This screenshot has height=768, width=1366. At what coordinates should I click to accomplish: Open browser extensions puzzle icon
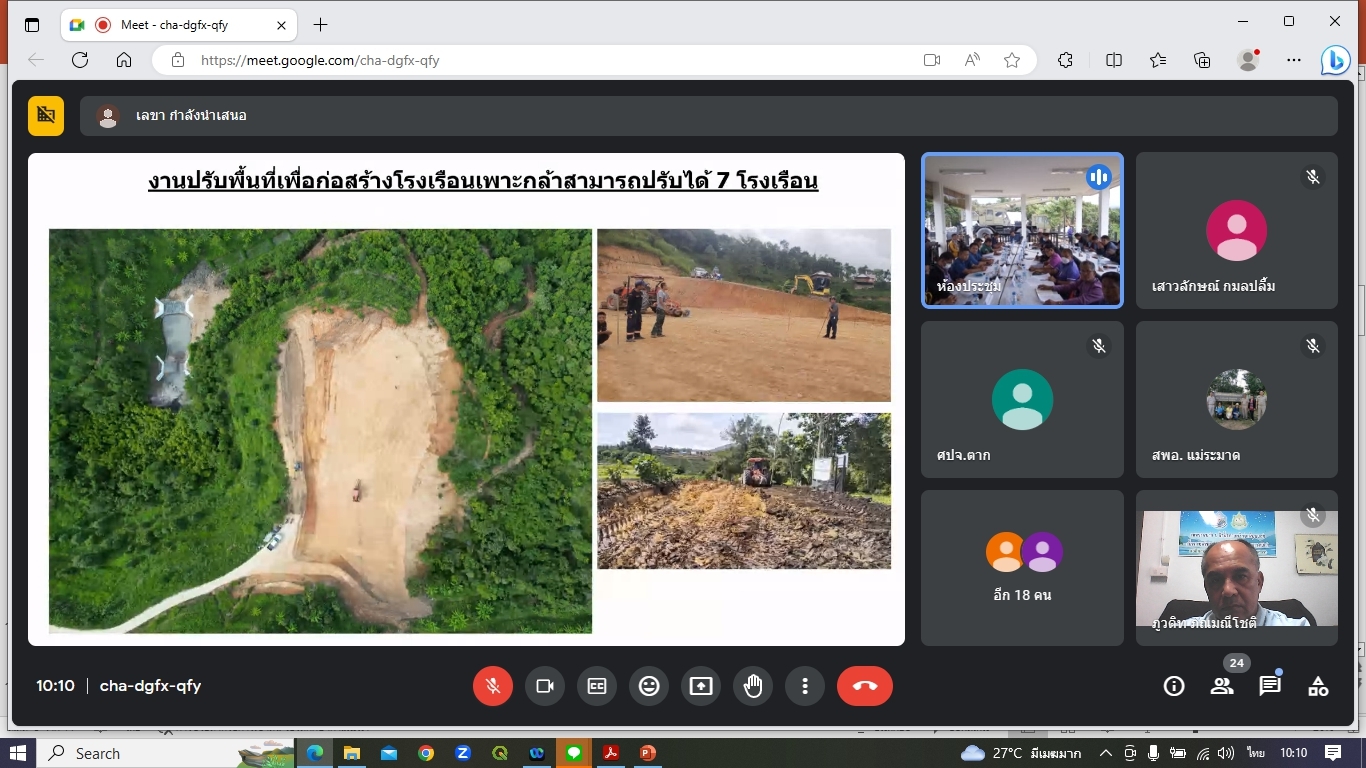(1066, 60)
